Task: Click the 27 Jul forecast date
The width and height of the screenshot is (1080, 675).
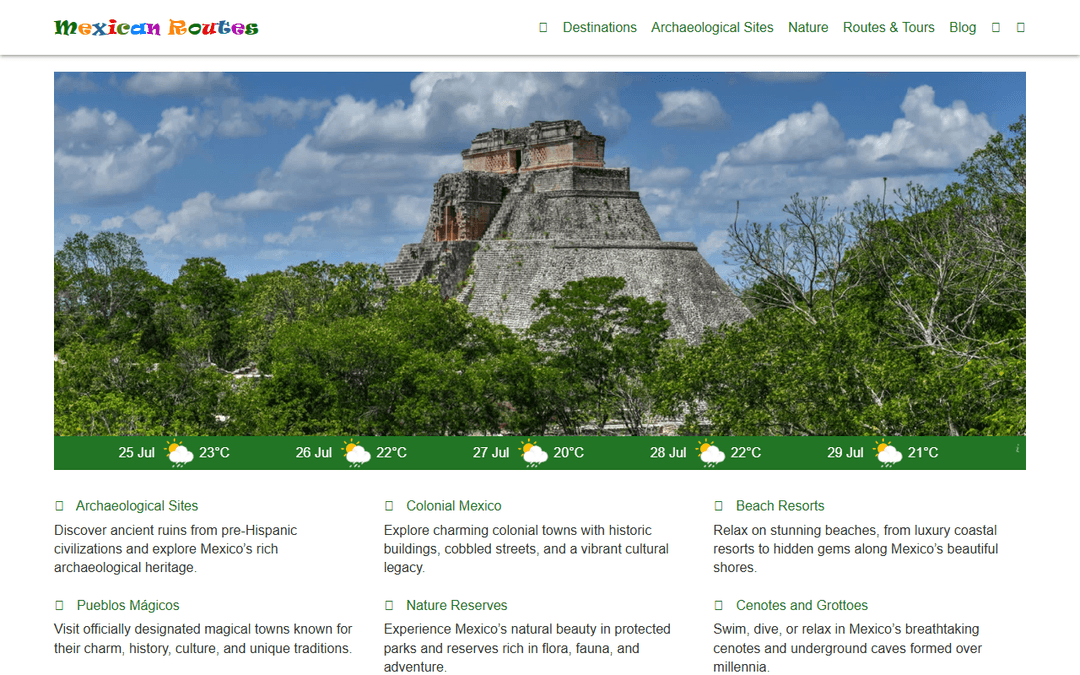Action: 490,453
